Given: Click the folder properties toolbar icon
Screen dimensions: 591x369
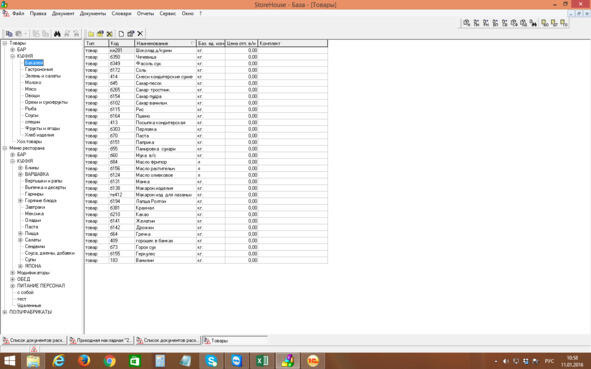Looking at the screenshot, I should [100, 34].
